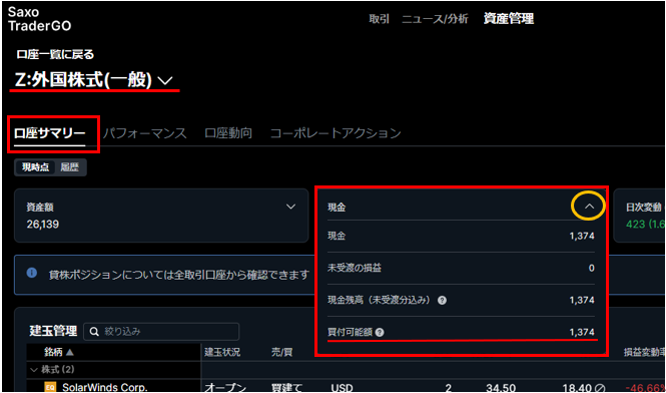Screen dimensions: 666x393
Task: Open the ニュース/分析 menu item
Action: 435,19
